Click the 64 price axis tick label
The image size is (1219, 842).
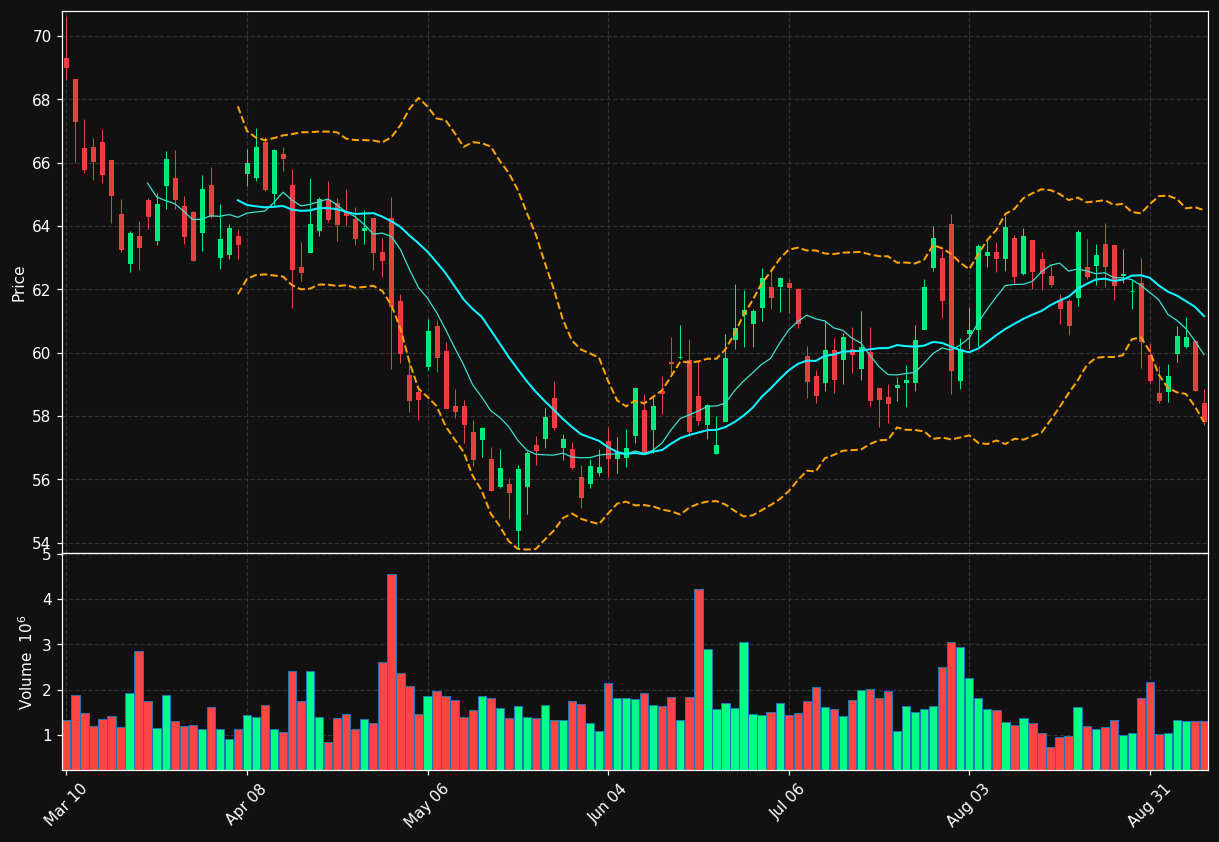pyautogui.click(x=43, y=227)
